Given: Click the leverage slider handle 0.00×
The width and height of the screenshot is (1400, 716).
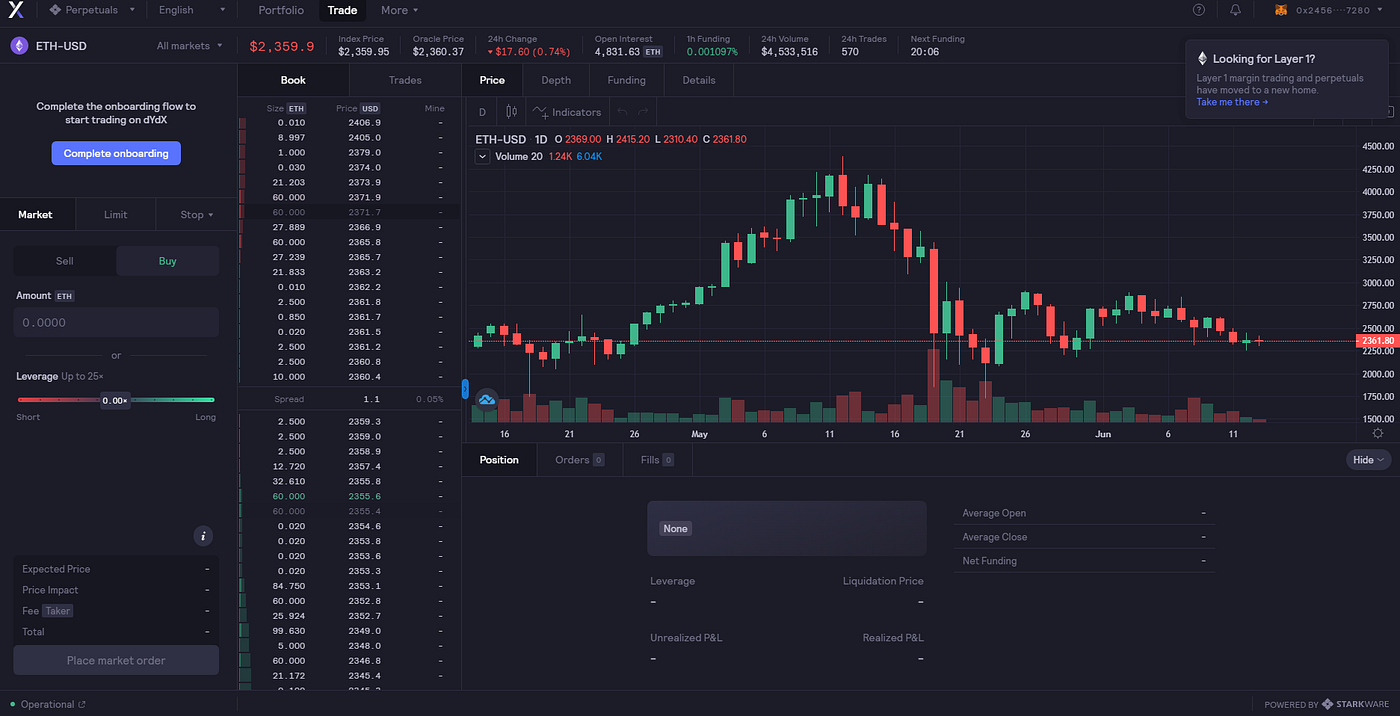Looking at the screenshot, I should [x=115, y=400].
